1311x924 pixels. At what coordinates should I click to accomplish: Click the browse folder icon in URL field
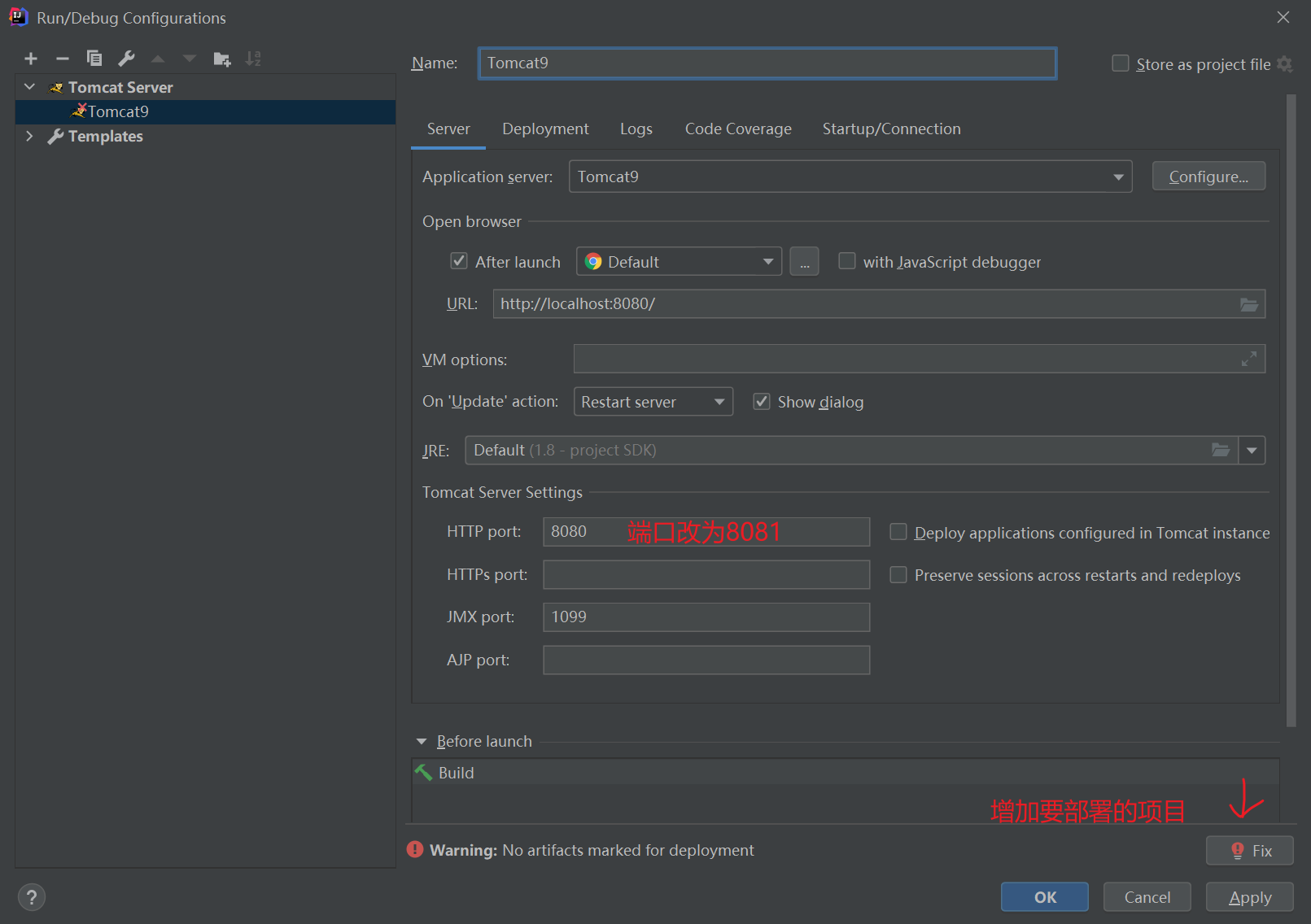click(1248, 304)
